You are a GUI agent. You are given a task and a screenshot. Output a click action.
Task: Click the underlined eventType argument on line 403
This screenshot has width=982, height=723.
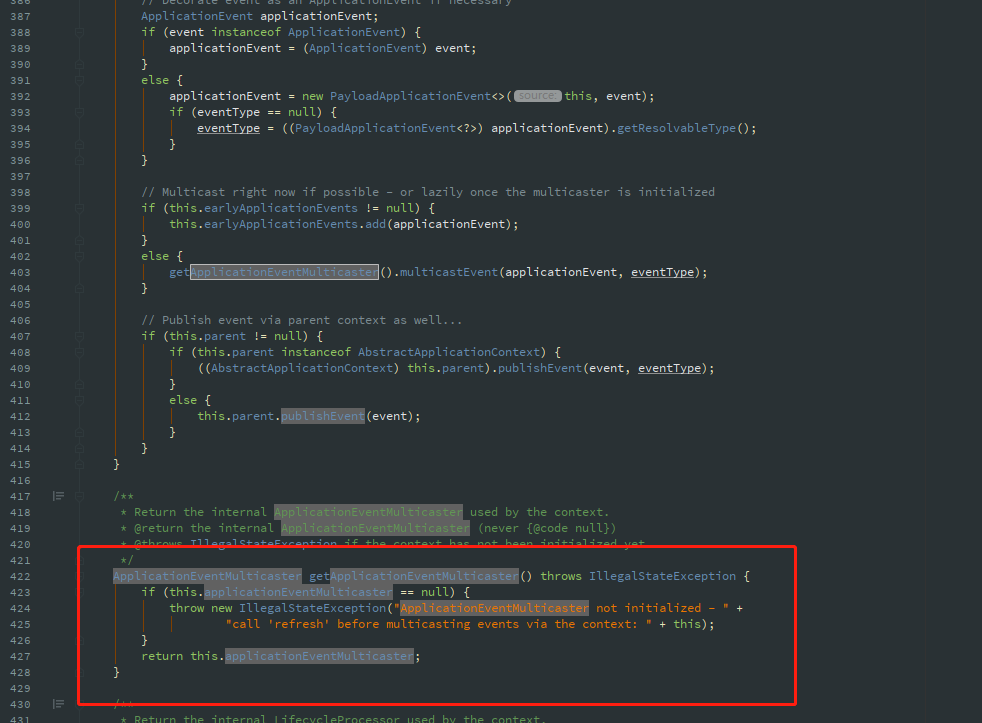(x=663, y=272)
